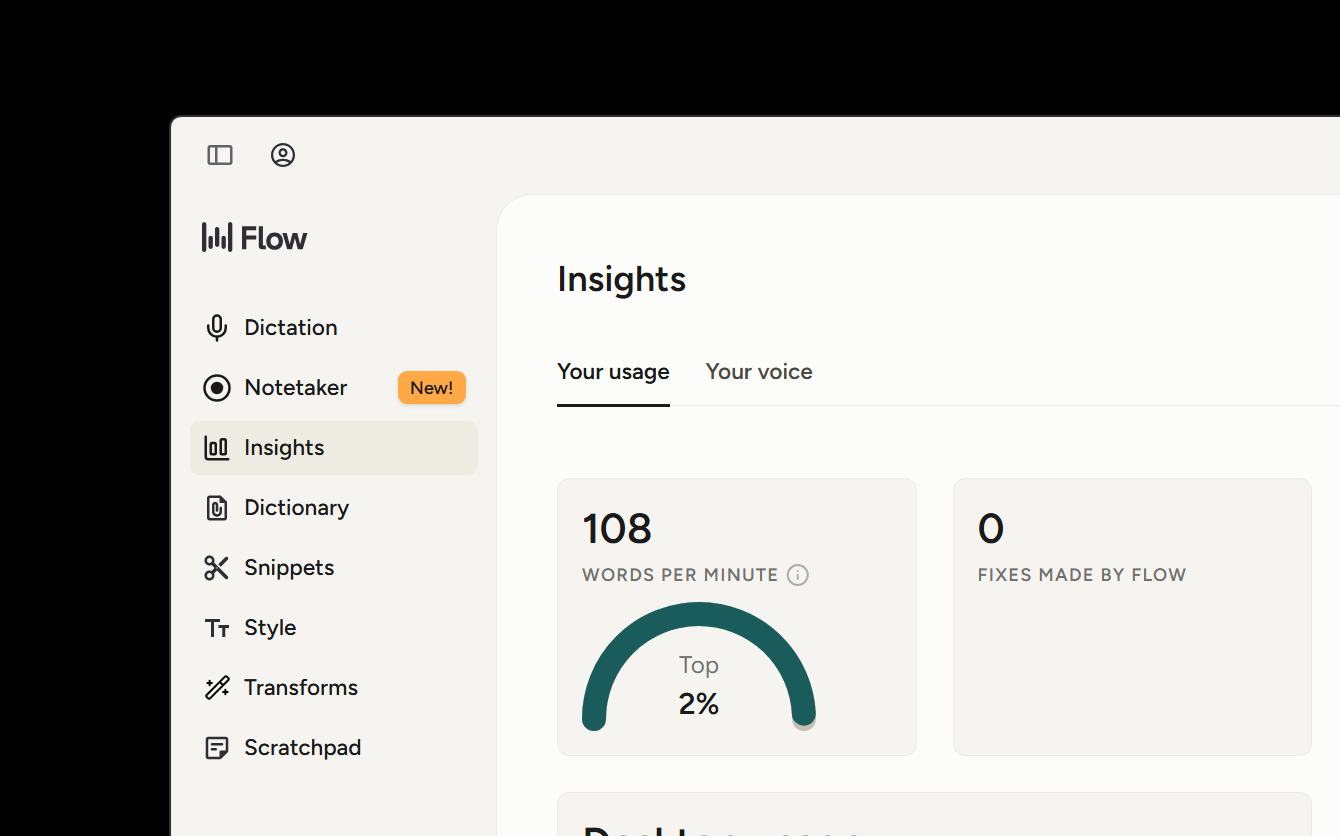Click the Dictation microphone icon

coord(217,328)
